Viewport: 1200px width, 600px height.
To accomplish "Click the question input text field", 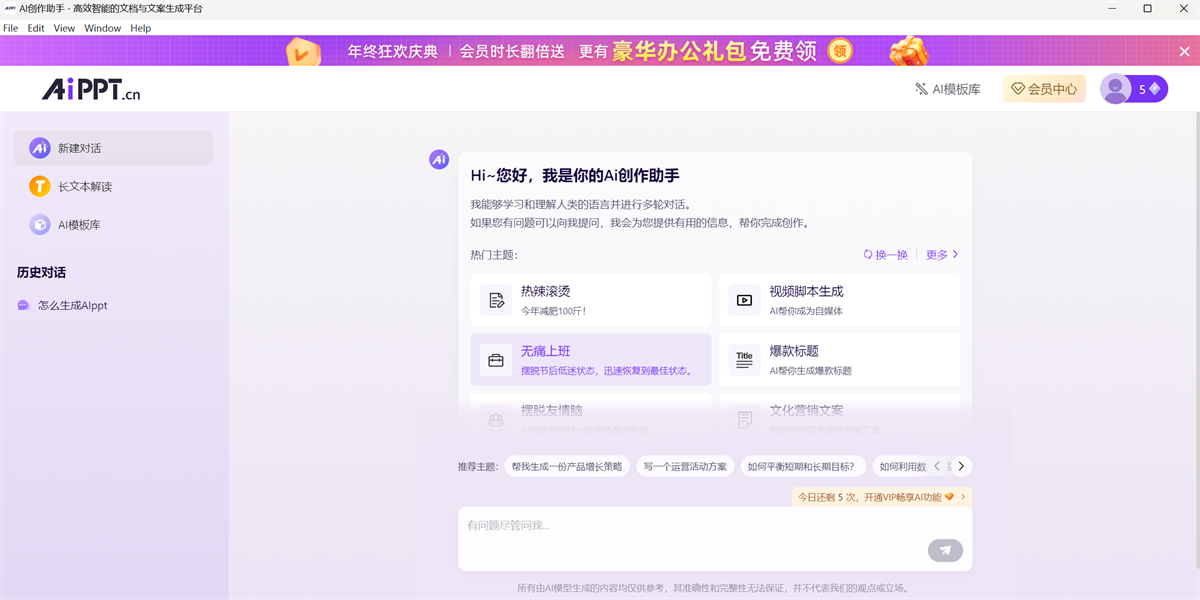I will pos(690,527).
